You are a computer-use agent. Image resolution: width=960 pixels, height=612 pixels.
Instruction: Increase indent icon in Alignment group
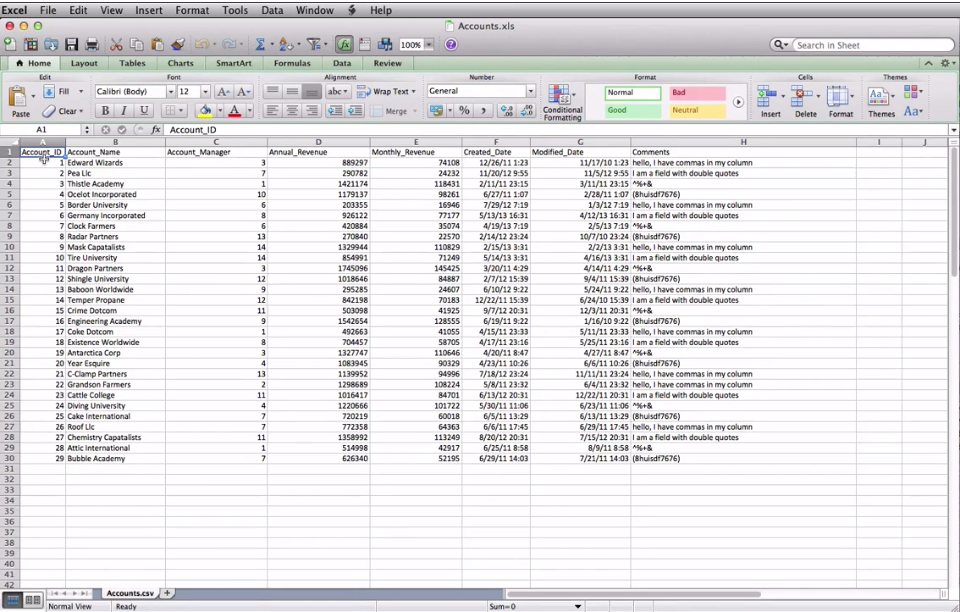point(355,111)
